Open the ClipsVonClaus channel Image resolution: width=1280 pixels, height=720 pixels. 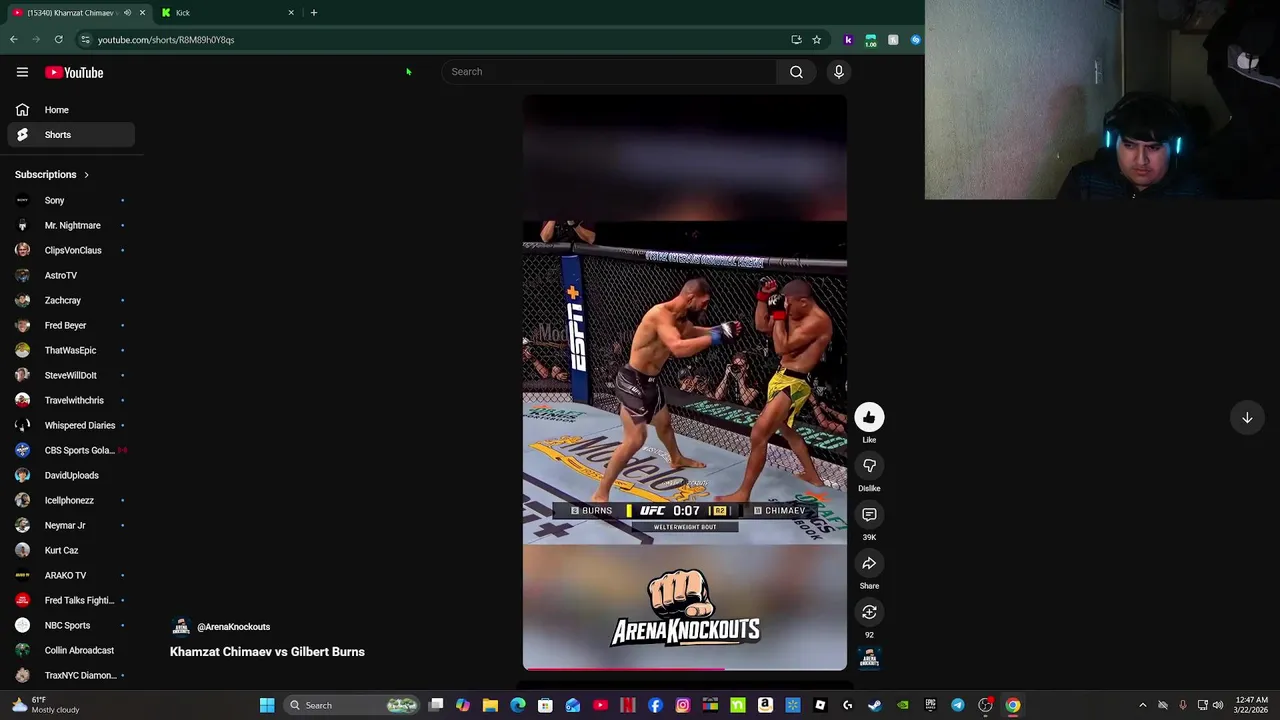pyautogui.click(x=71, y=250)
